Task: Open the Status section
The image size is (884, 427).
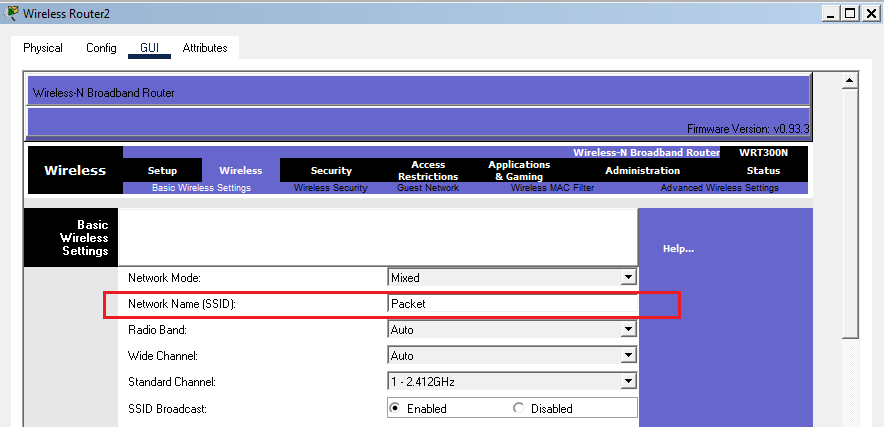Action: [x=763, y=171]
